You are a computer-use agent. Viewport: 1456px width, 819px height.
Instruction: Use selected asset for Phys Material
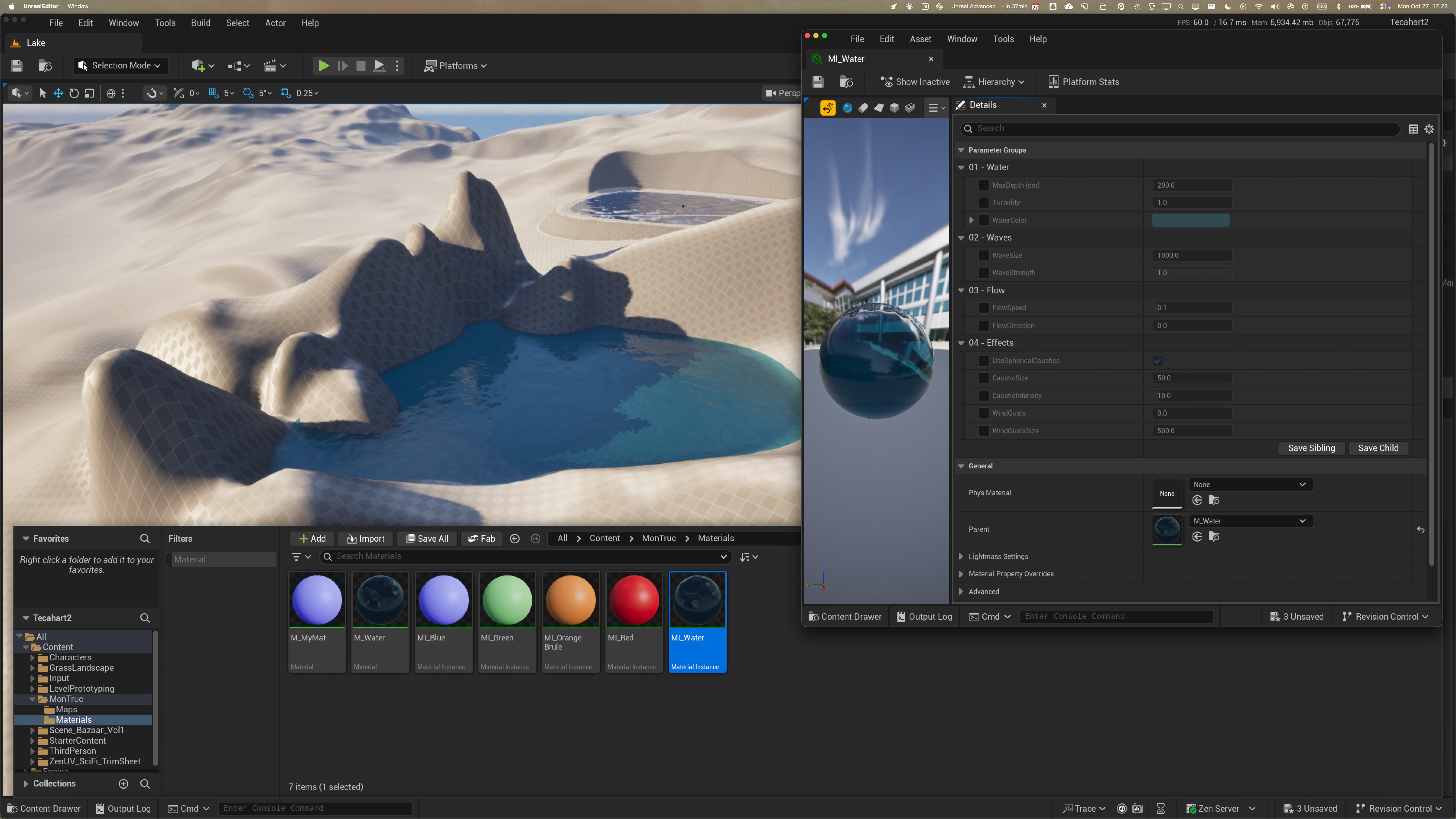(1197, 500)
